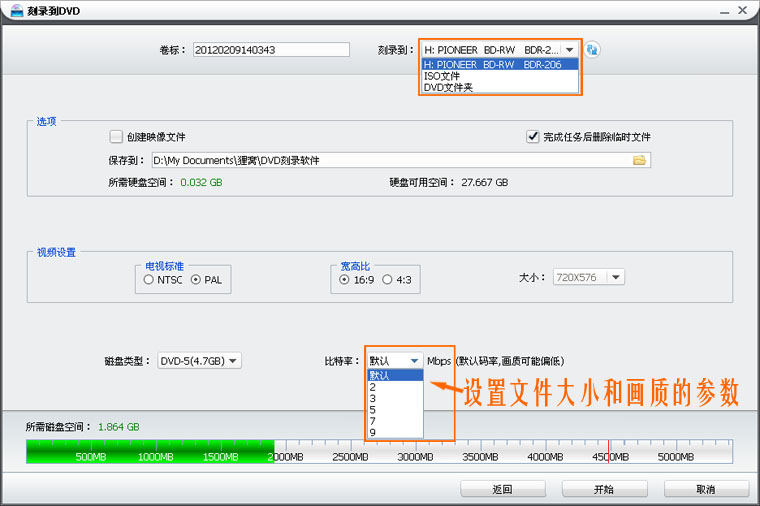The height and width of the screenshot is (506, 760).
Task: Minimize the 刻录到DVD window
Action: click(x=724, y=11)
